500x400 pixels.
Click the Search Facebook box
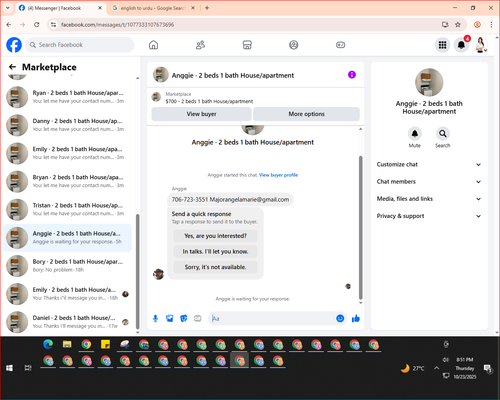80,45
